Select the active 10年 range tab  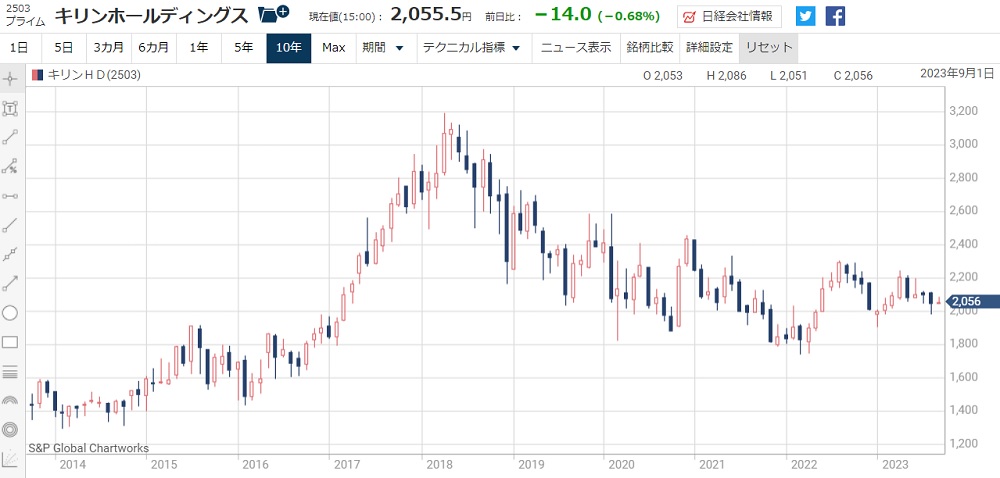[x=289, y=48]
